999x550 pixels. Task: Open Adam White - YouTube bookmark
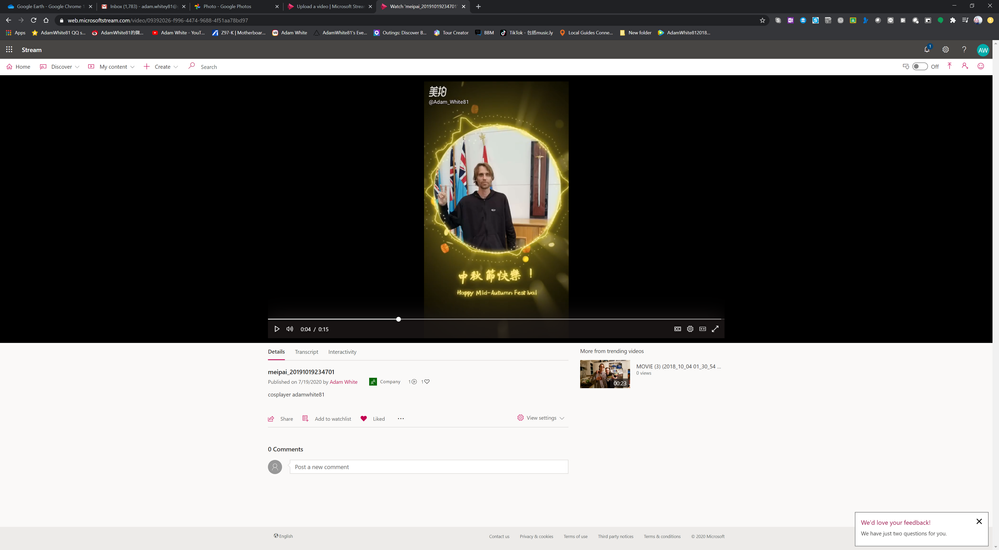pyautogui.click(x=179, y=33)
